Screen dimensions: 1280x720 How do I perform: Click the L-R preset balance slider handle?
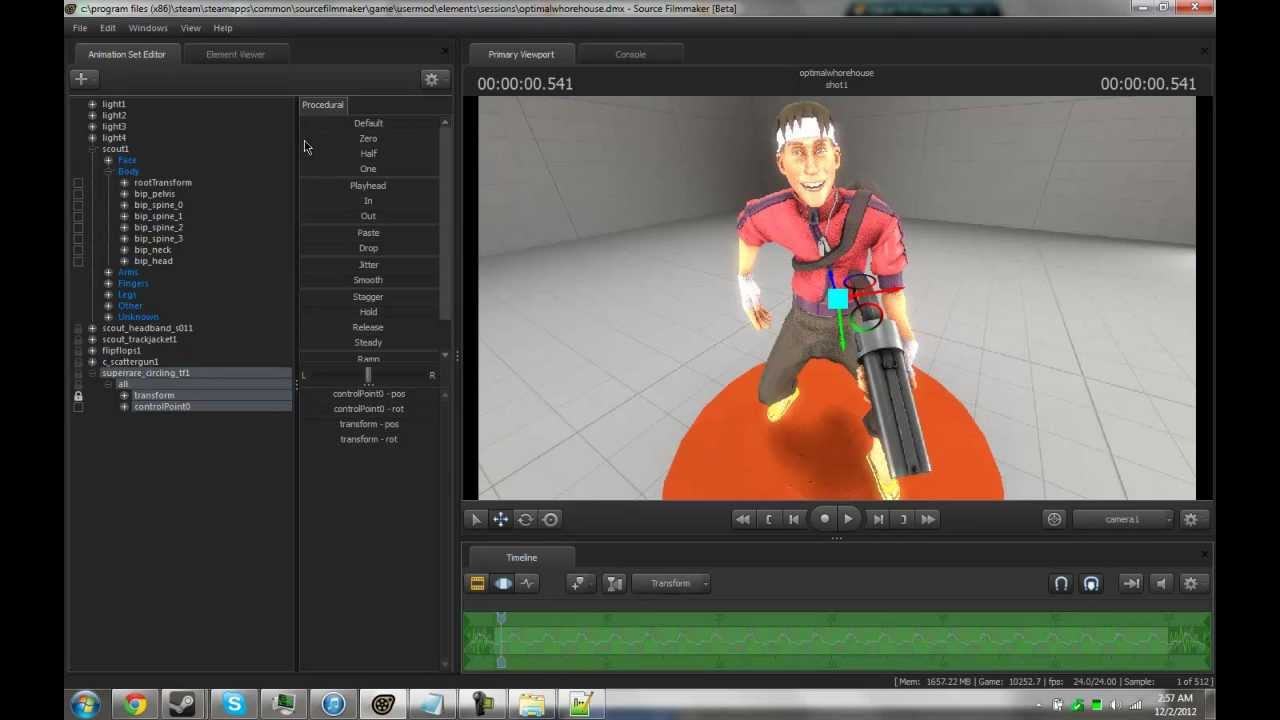point(368,375)
